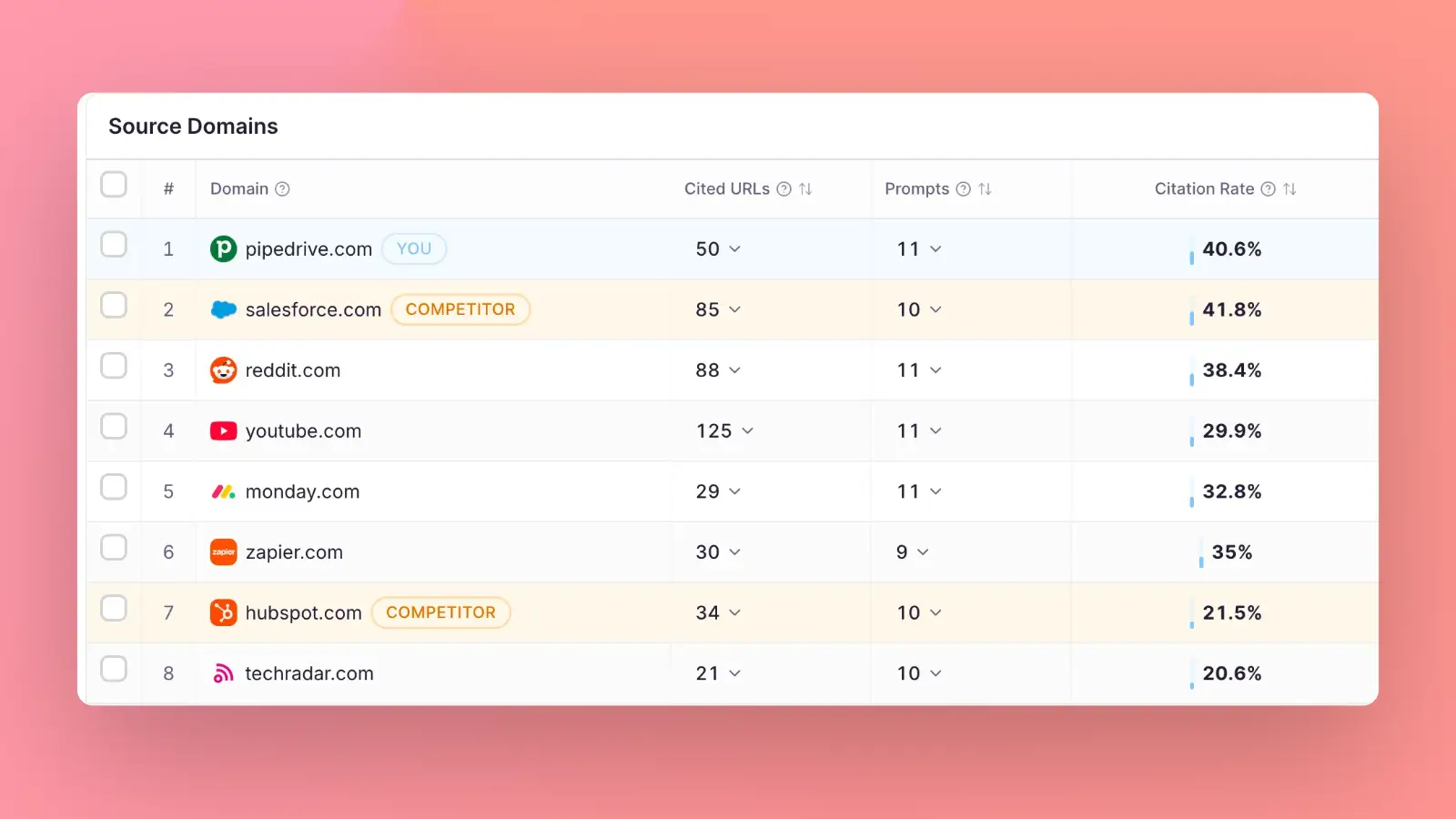The height and width of the screenshot is (819, 1456).
Task: Check the youtube.com row checkbox
Action: tap(114, 427)
